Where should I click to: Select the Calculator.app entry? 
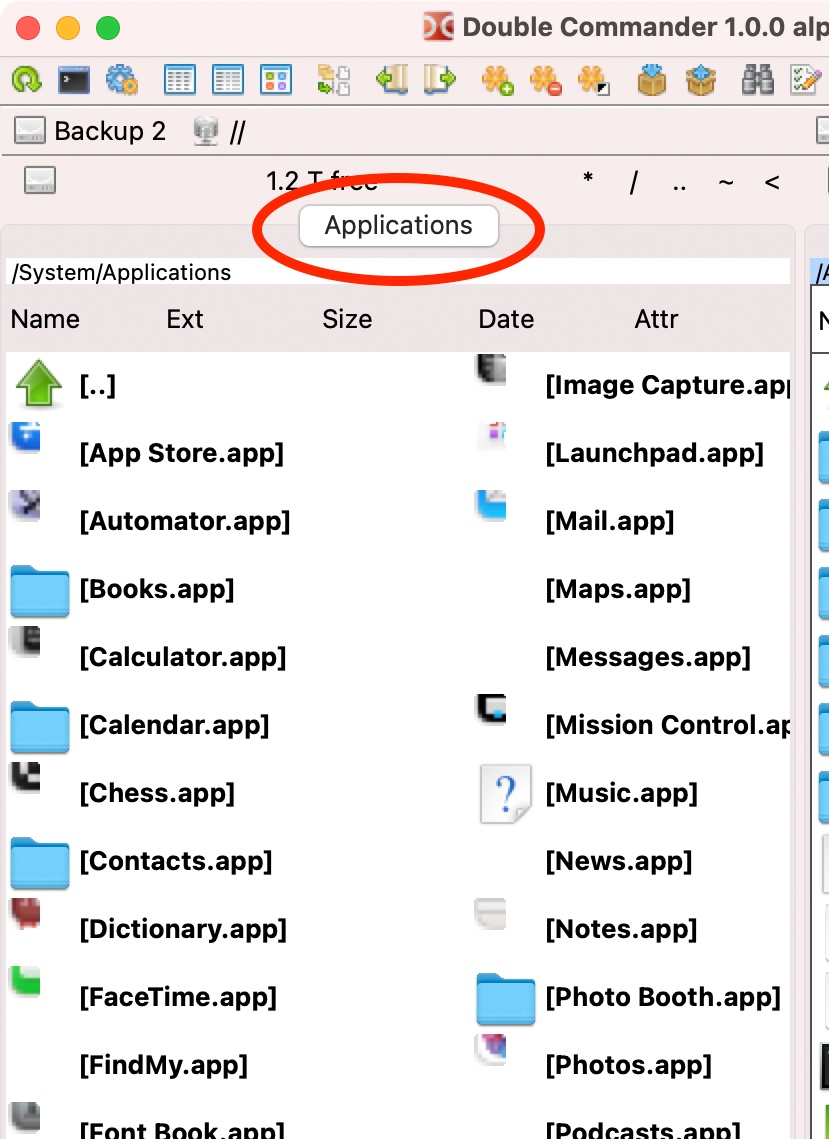(x=182, y=657)
